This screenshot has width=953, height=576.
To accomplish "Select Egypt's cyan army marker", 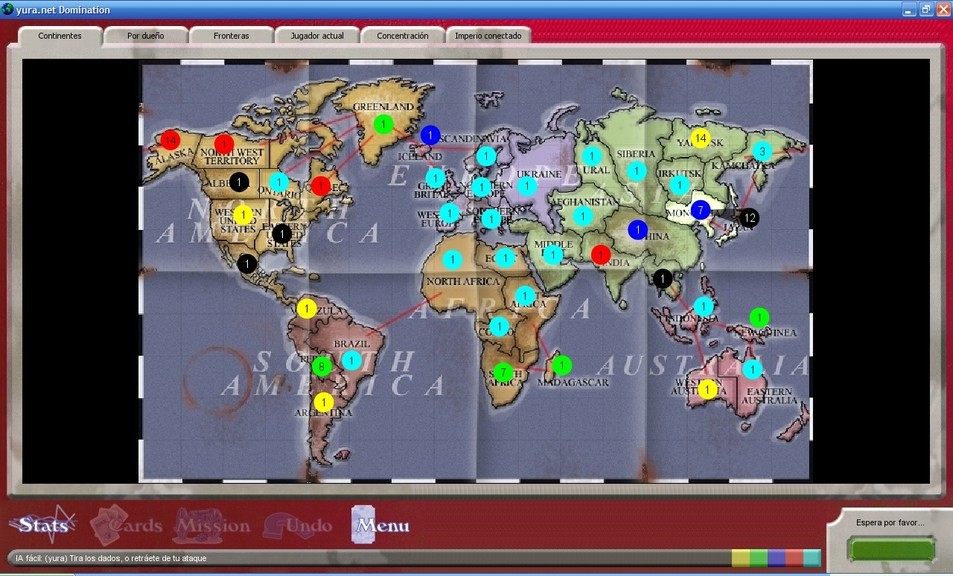I will [x=505, y=258].
